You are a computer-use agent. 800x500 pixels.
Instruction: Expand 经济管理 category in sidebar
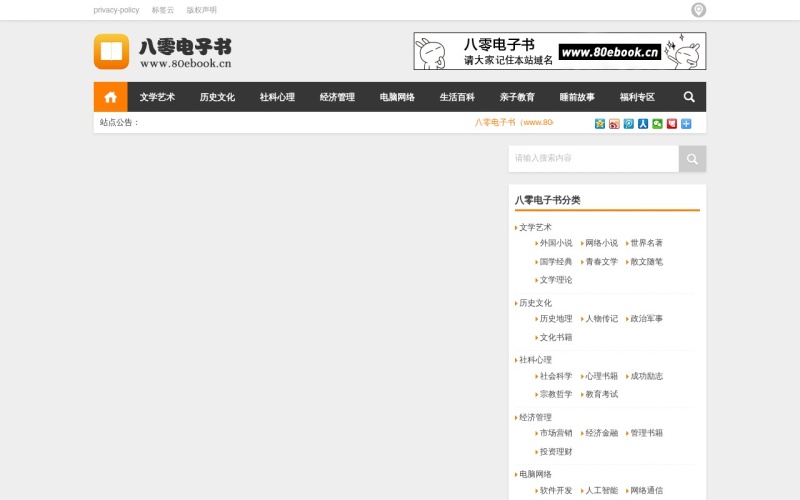535,417
